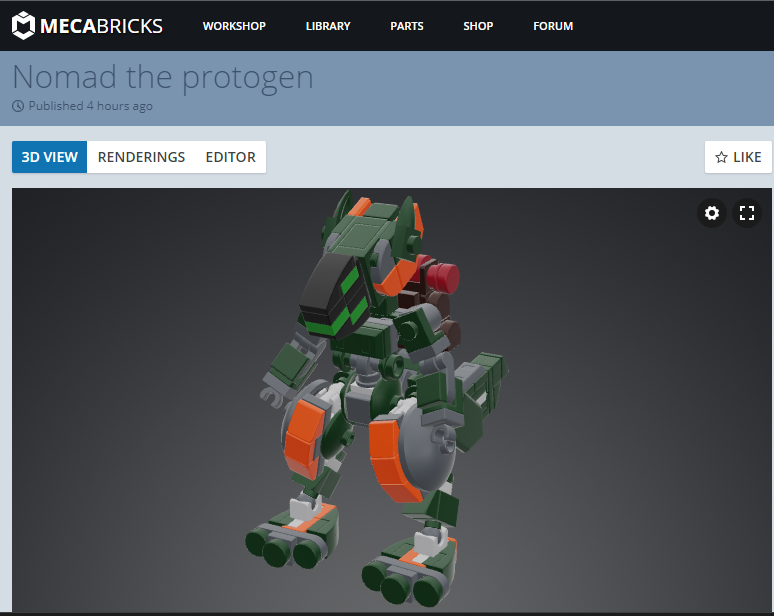Visit the SHOP page

click(x=478, y=26)
